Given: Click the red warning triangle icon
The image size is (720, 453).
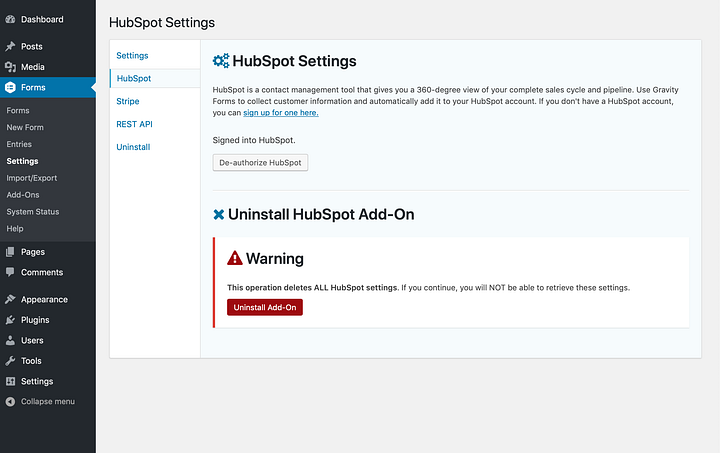Looking at the screenshot, I should (x=235, y=258).
